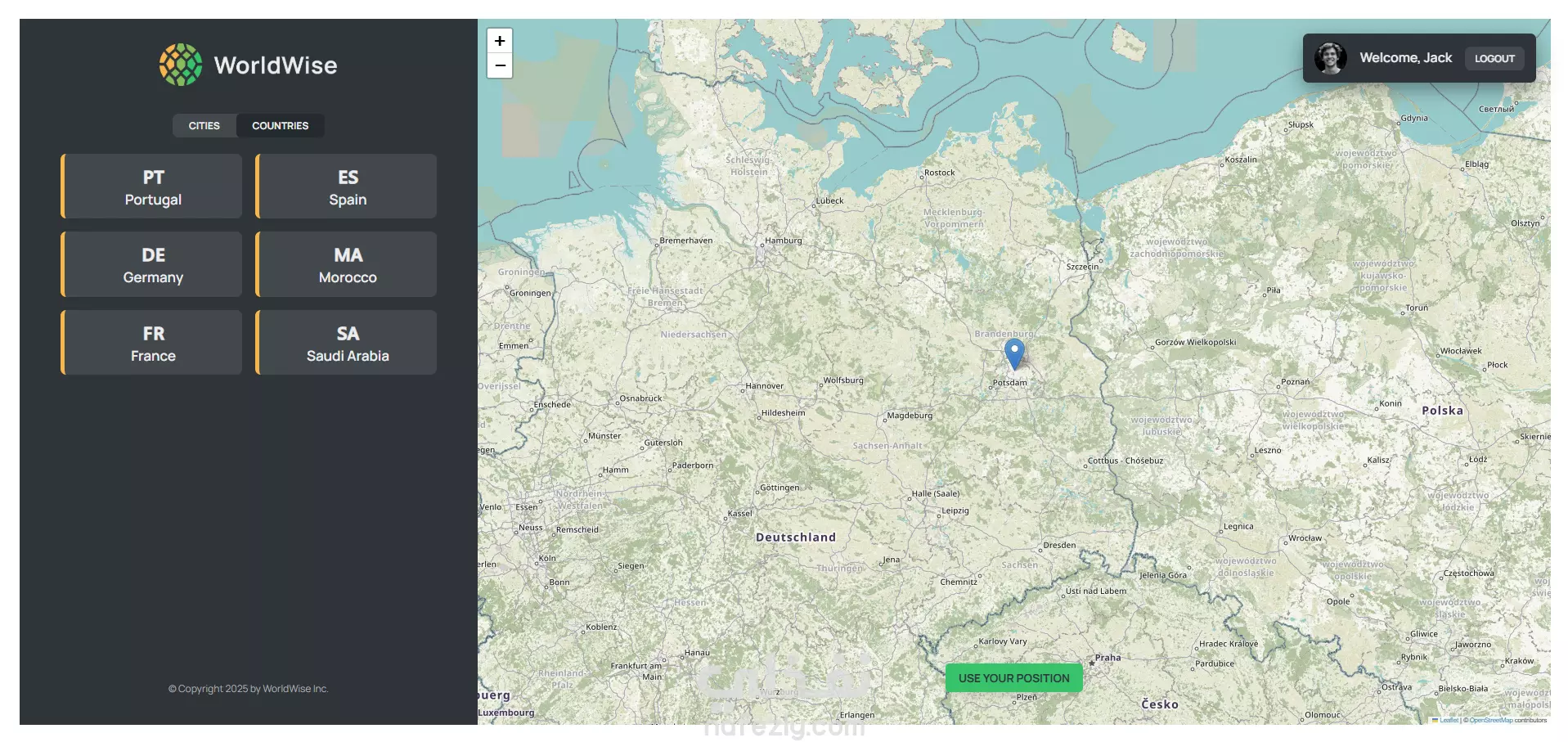Click the Copyright 2025 footer text

pos(249,689)
